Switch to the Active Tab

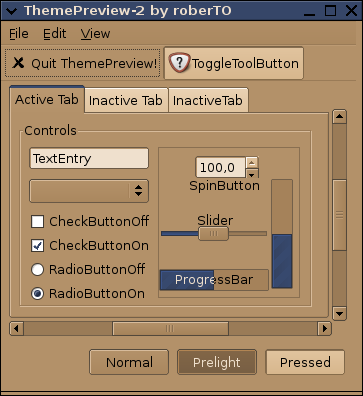pos(47,99)
